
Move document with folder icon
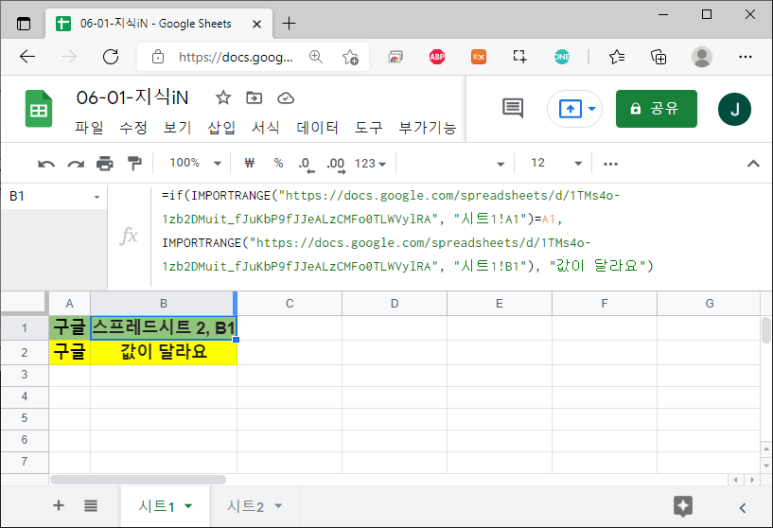click(x=254, y=98)
